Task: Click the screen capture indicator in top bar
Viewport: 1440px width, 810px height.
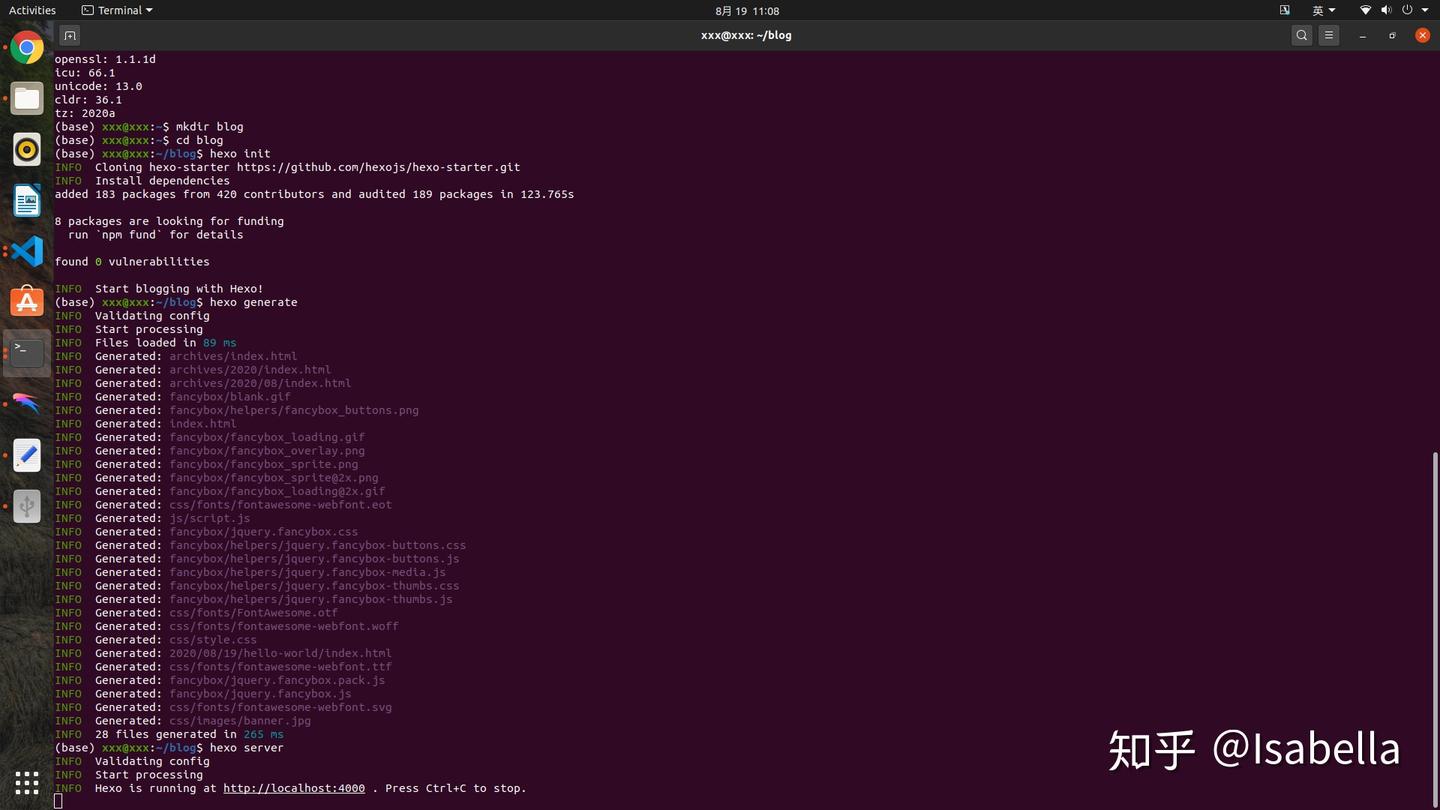Action: coord(1283,10)
